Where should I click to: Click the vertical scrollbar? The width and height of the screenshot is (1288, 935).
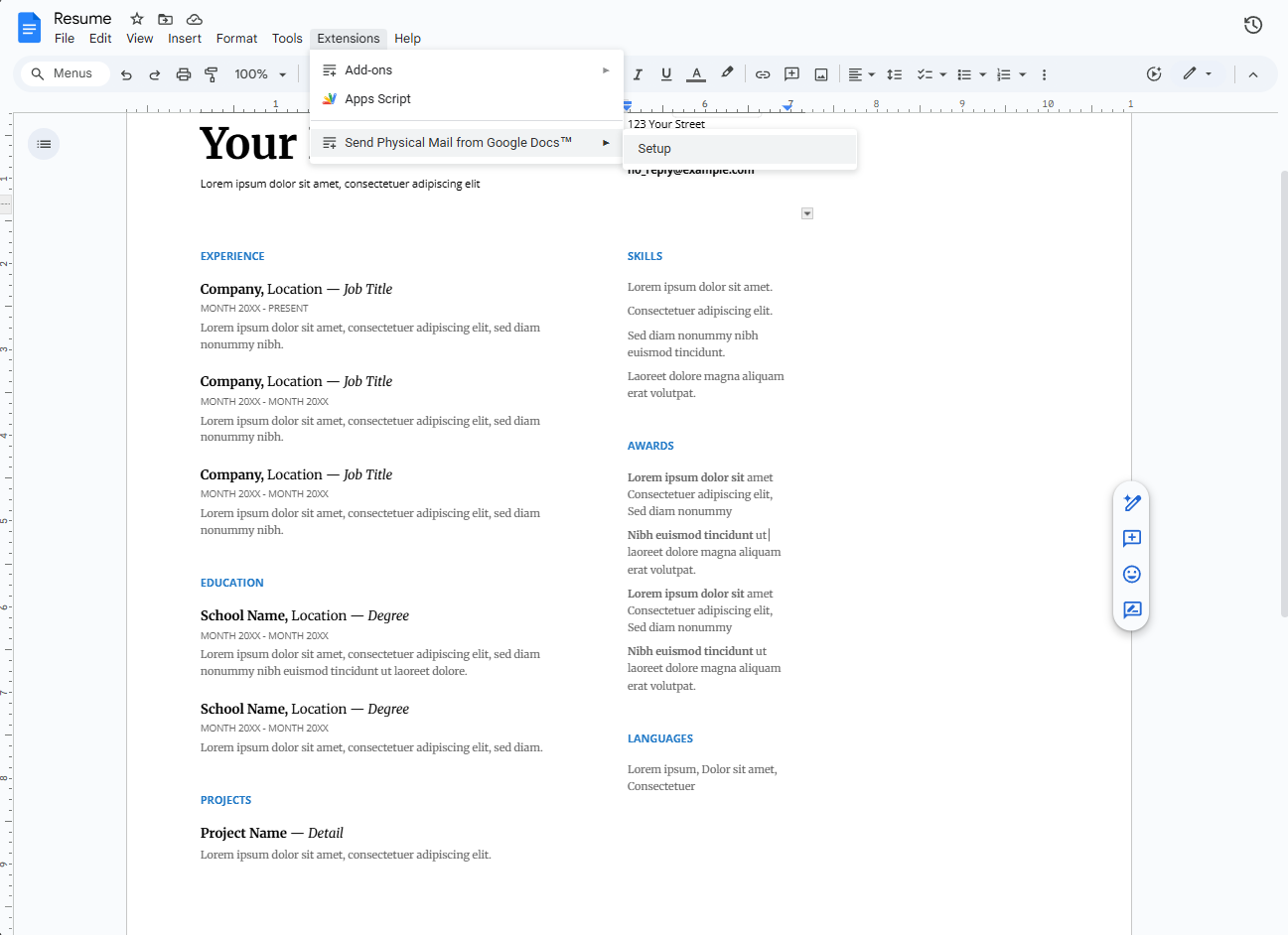coord(1284,392)
